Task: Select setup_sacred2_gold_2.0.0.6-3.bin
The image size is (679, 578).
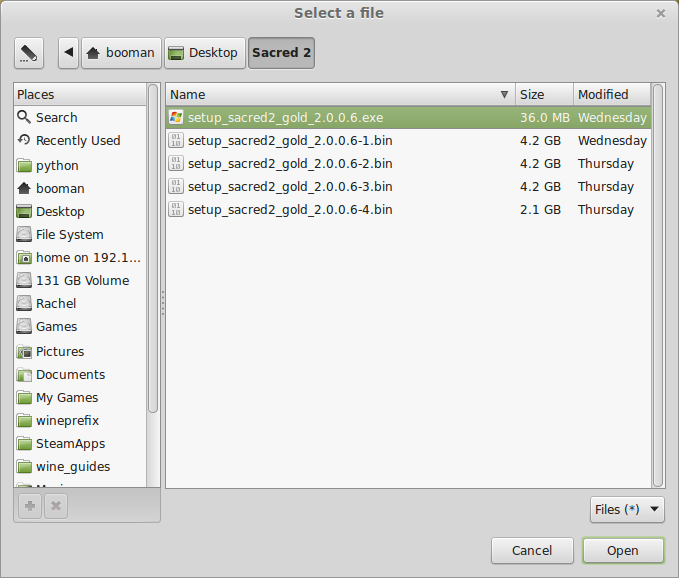Action: click(x=408, y=186)
